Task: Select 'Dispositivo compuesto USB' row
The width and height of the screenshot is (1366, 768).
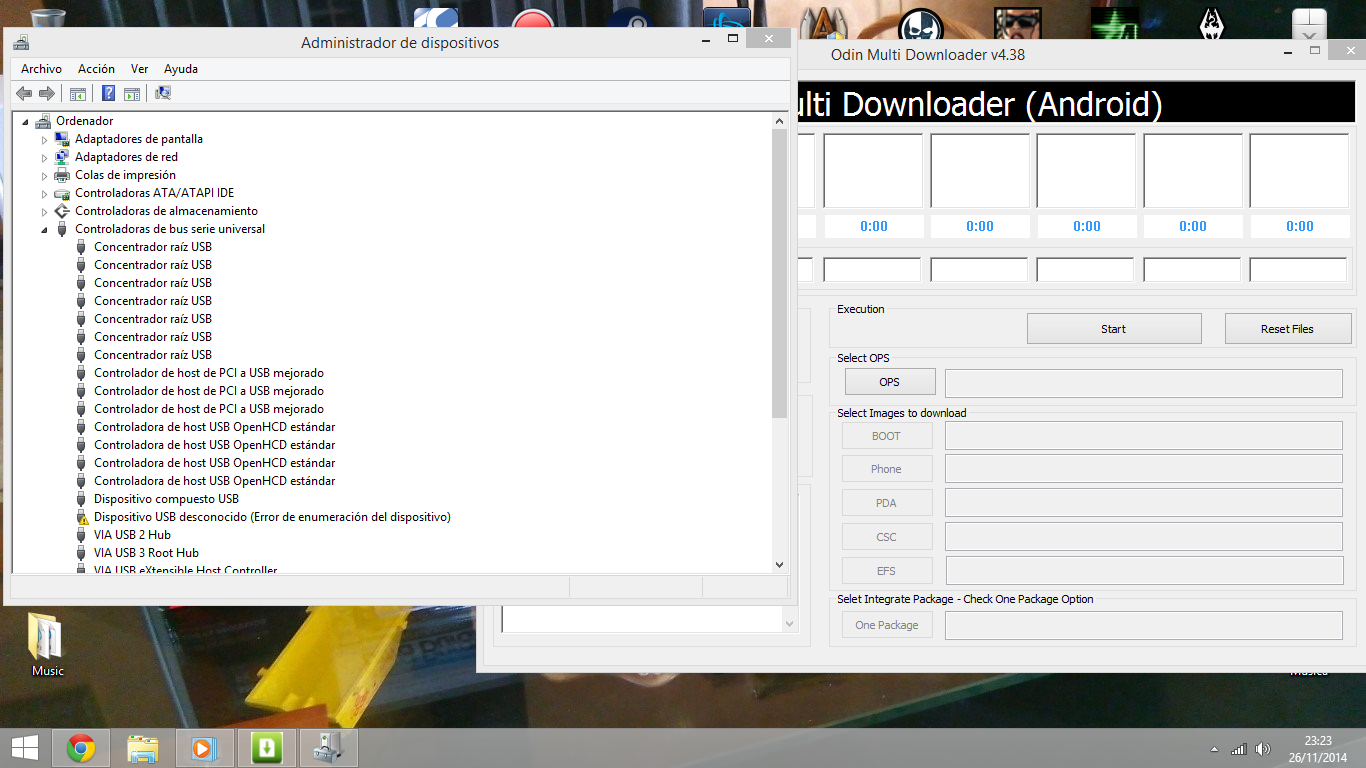Action: 166,499
